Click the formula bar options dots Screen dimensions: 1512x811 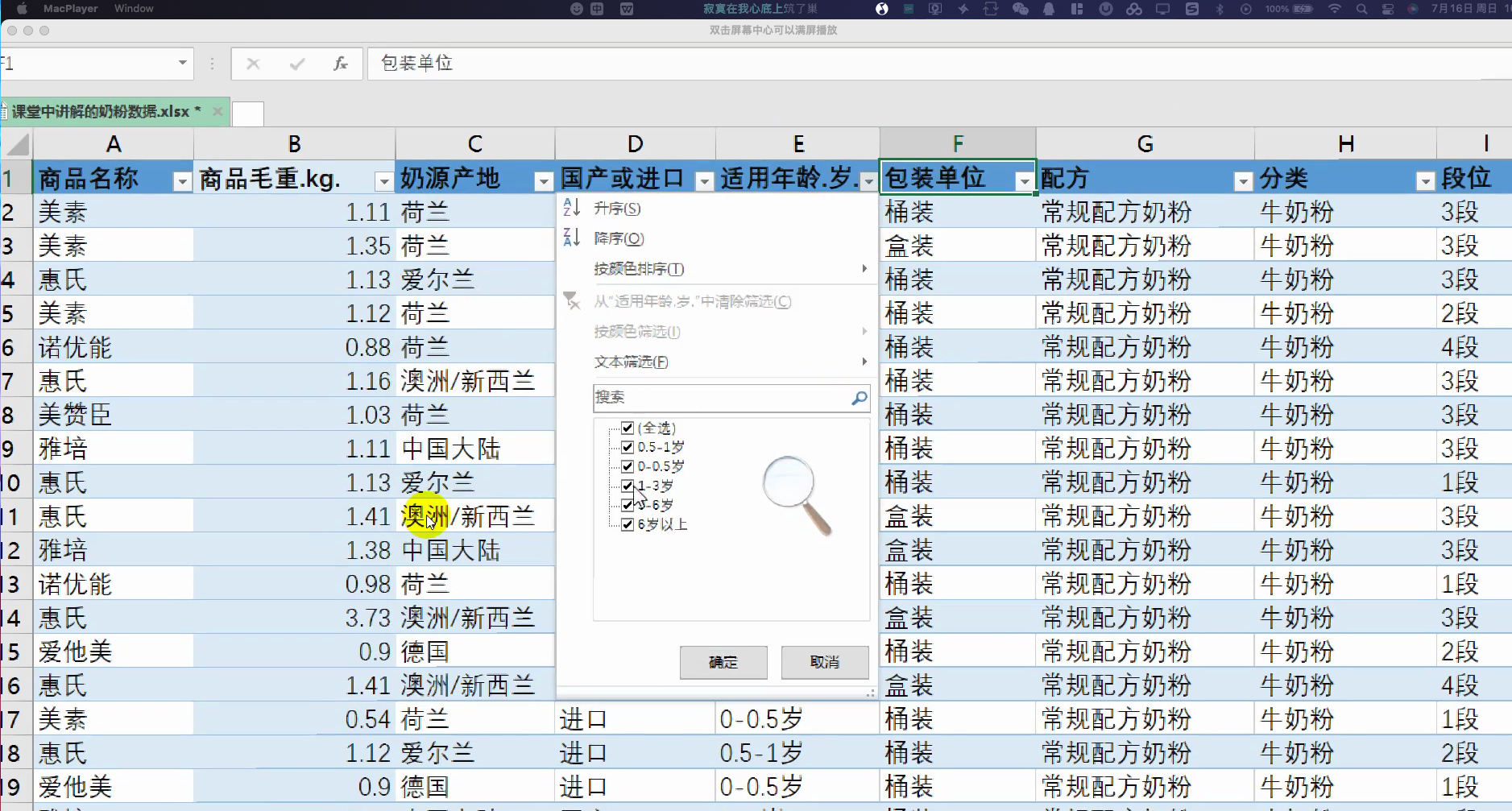pyautogui.click(x=212, y=64)
